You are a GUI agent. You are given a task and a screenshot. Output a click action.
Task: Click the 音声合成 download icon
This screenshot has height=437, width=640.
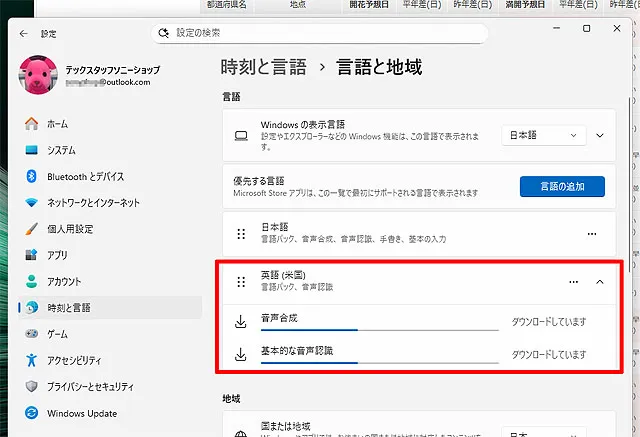240,322
